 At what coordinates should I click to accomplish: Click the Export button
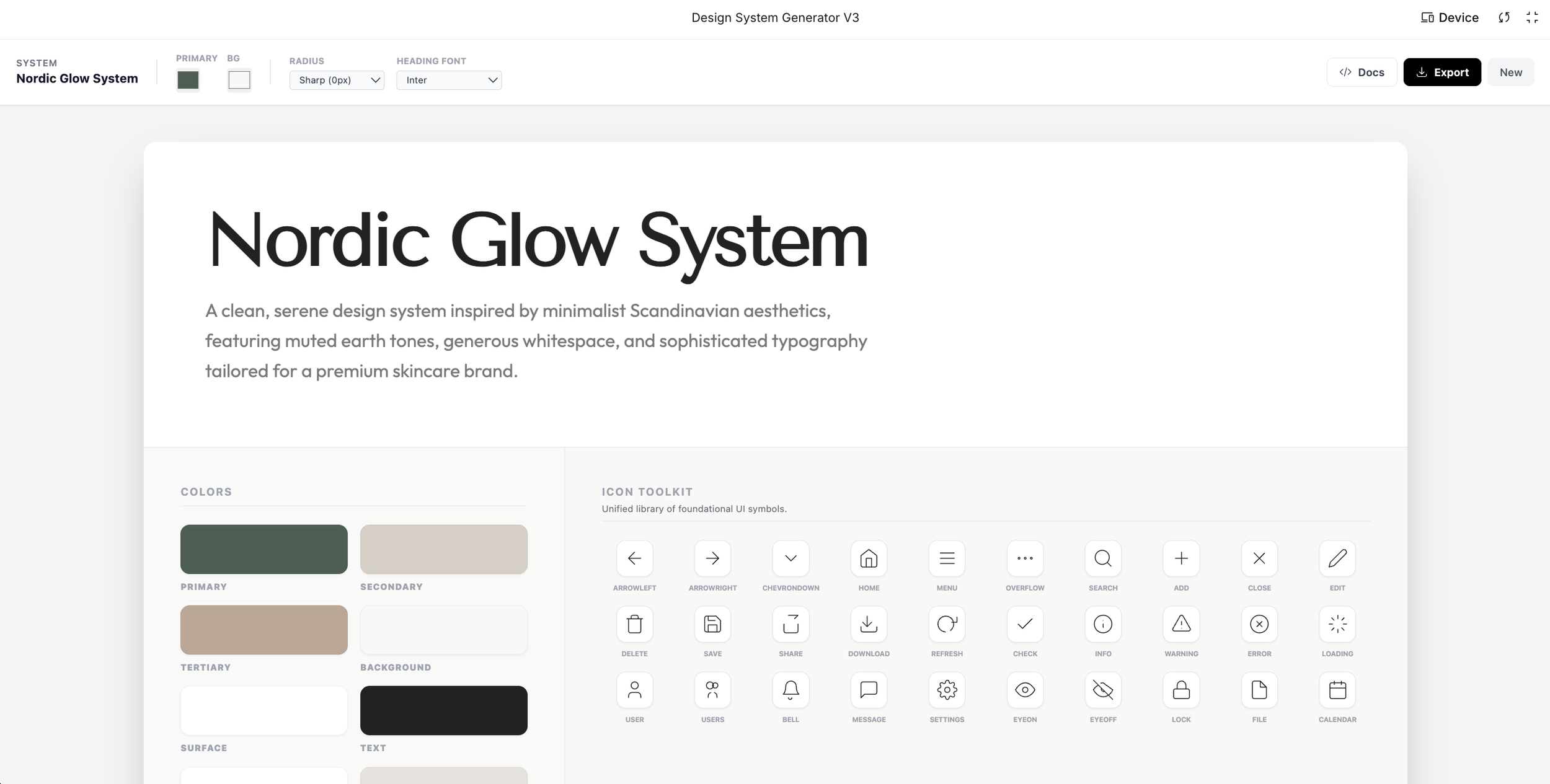click(1442, 72)
